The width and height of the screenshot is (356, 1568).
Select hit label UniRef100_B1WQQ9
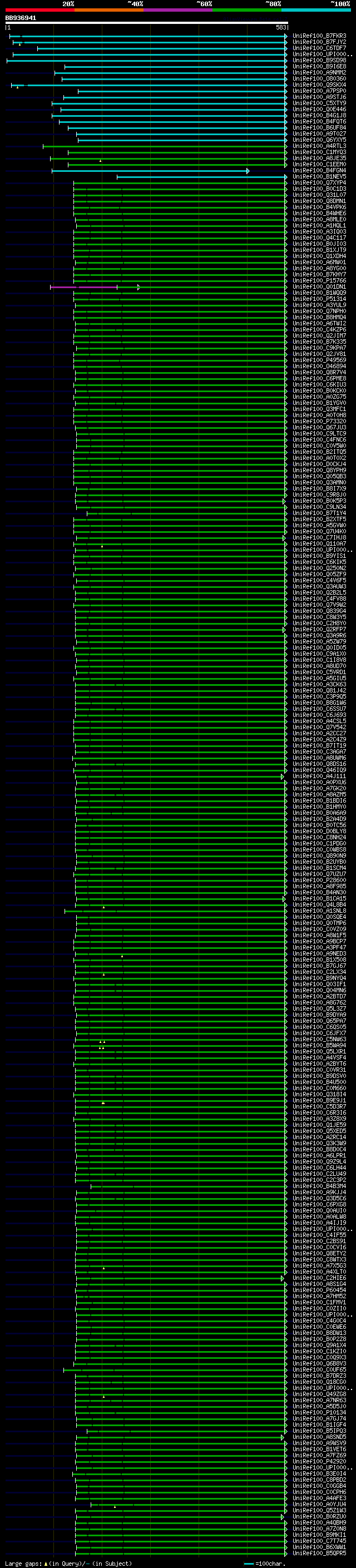(x=319, y=293)
